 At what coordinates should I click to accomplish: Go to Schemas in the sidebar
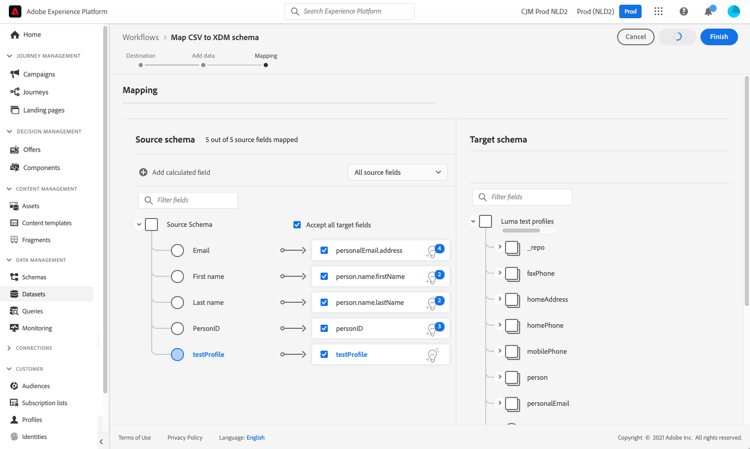[x=33, y=277]
